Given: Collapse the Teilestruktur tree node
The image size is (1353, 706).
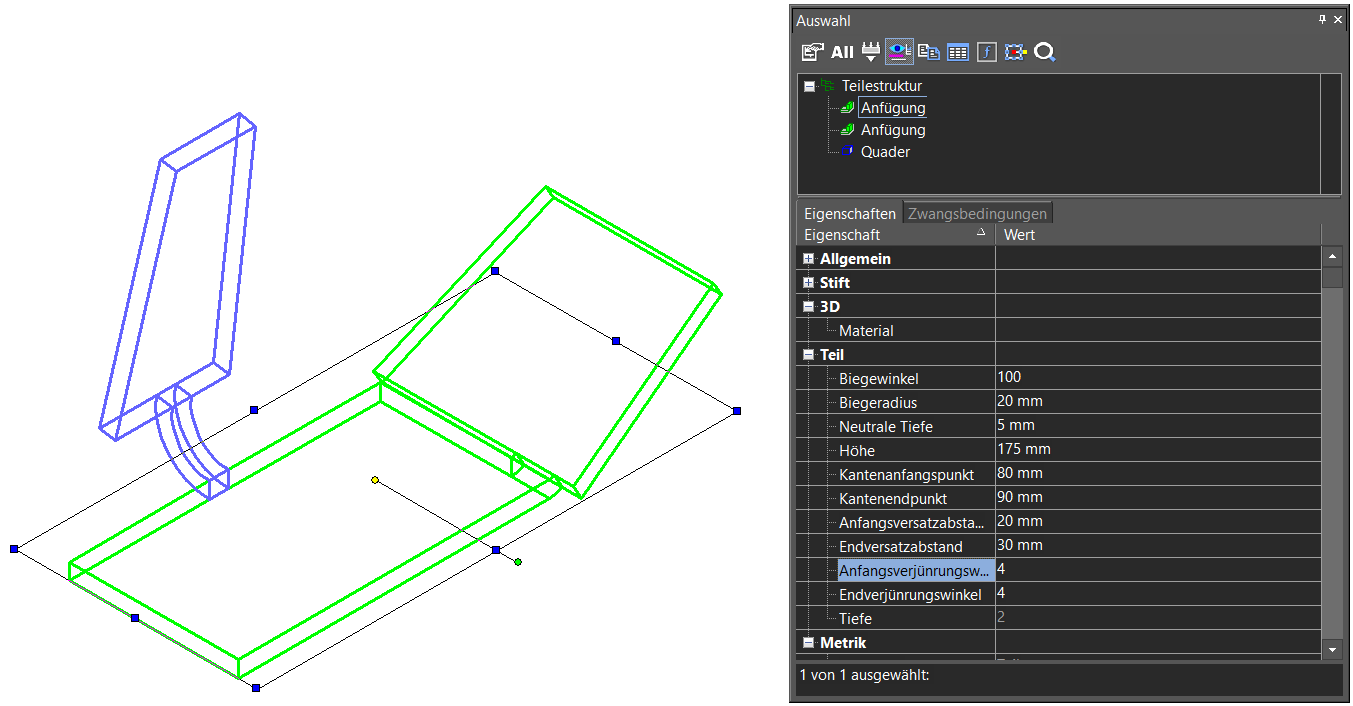Looking at the screenshot, I should [x=809, y=86].
